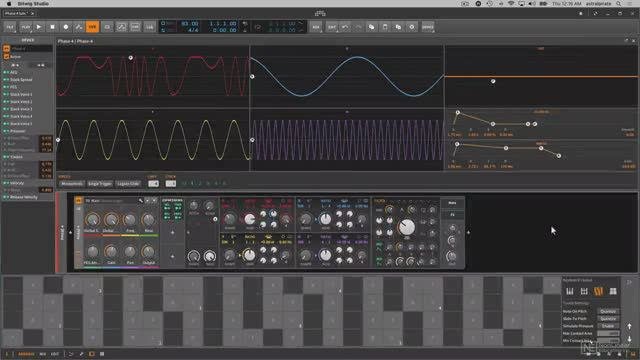Click the upper plus modulator slot
This screenshot has width=640, height=360.
click(x=172, y=233)
